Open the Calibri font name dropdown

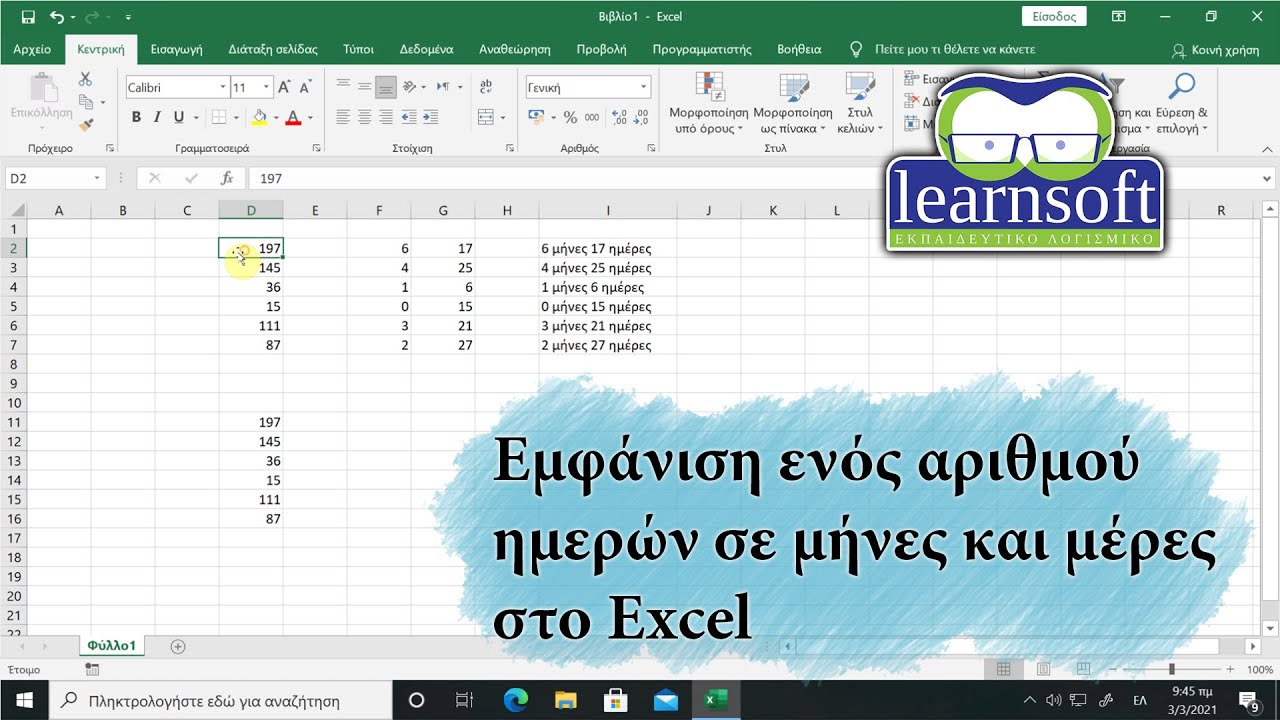point(223,87)
